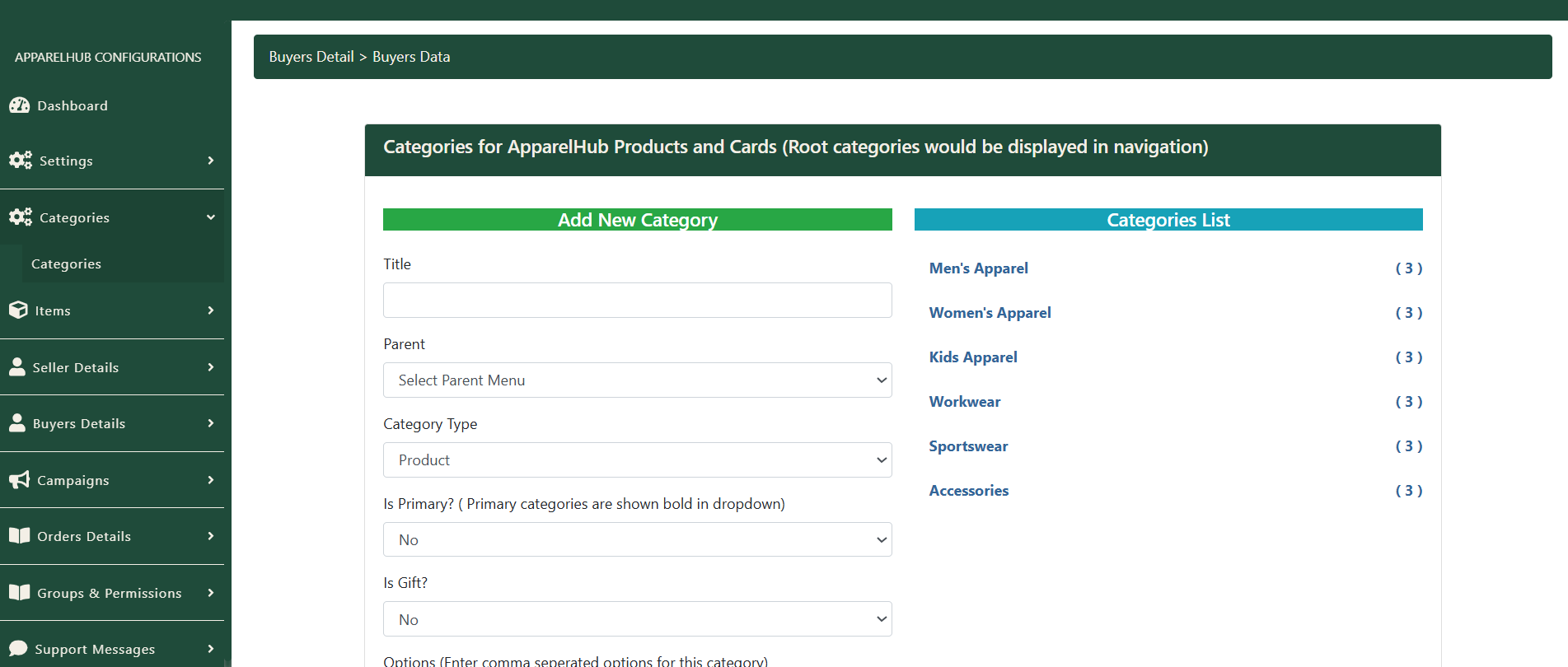
Task: Expand the Campaigns chevron
Action: [211, 480]
